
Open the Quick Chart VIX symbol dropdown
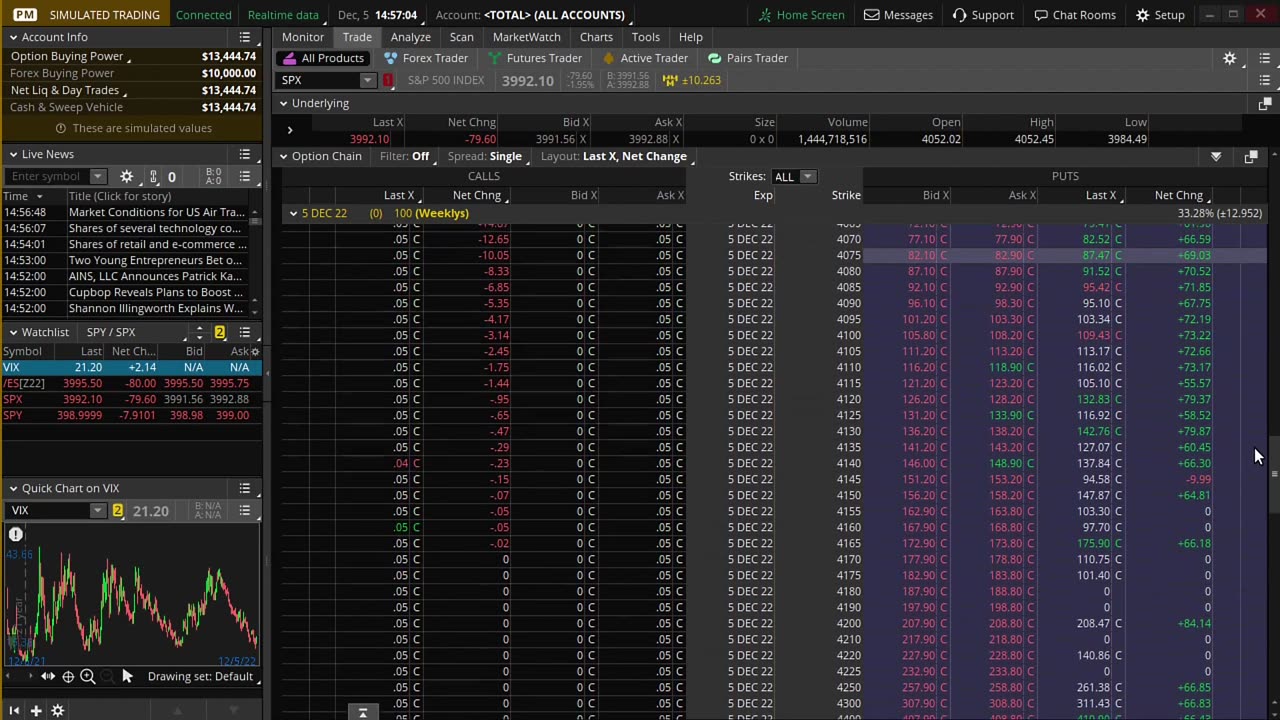[97, 511]
